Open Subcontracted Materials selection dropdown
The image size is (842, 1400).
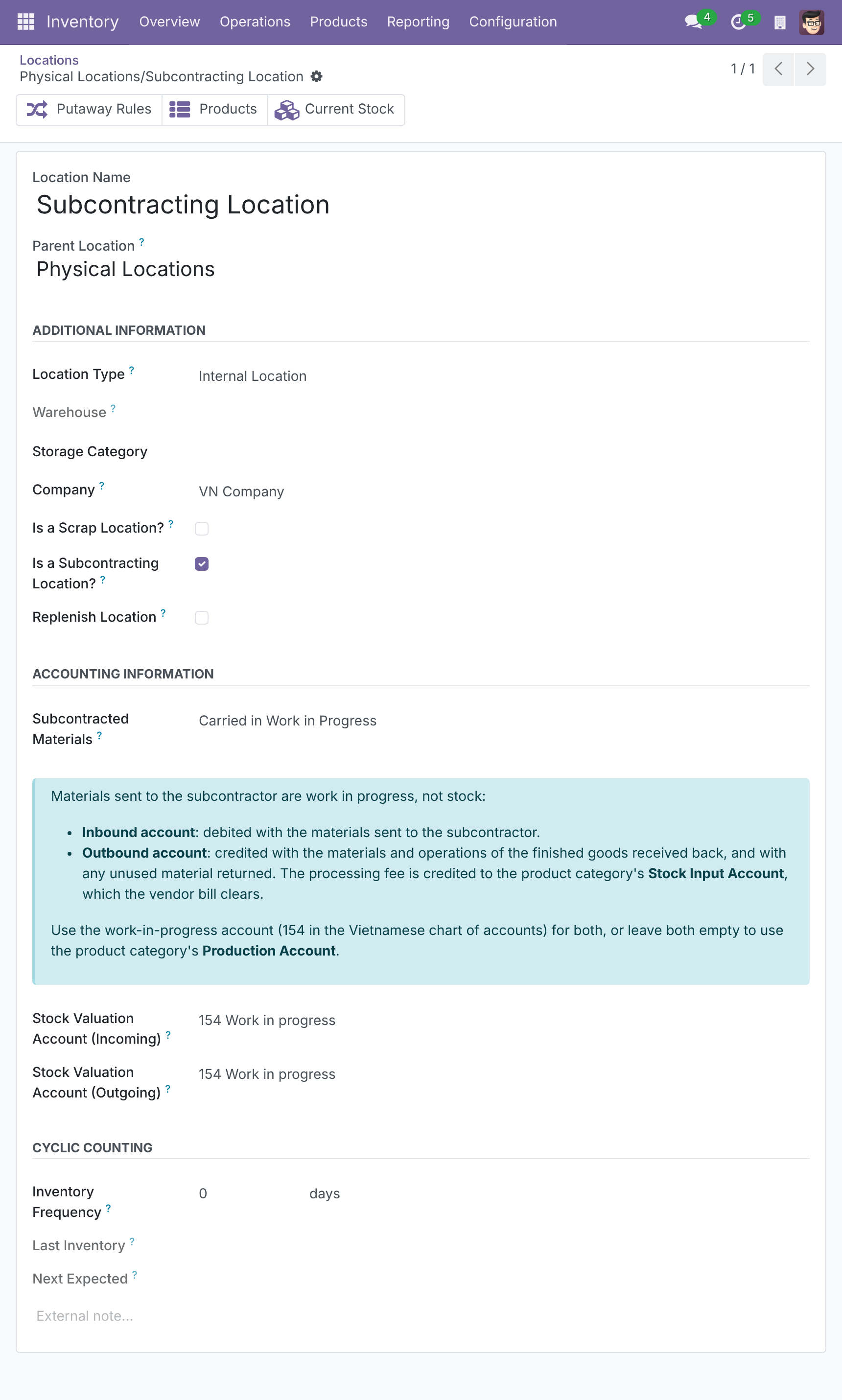click(x=503, y=721)
